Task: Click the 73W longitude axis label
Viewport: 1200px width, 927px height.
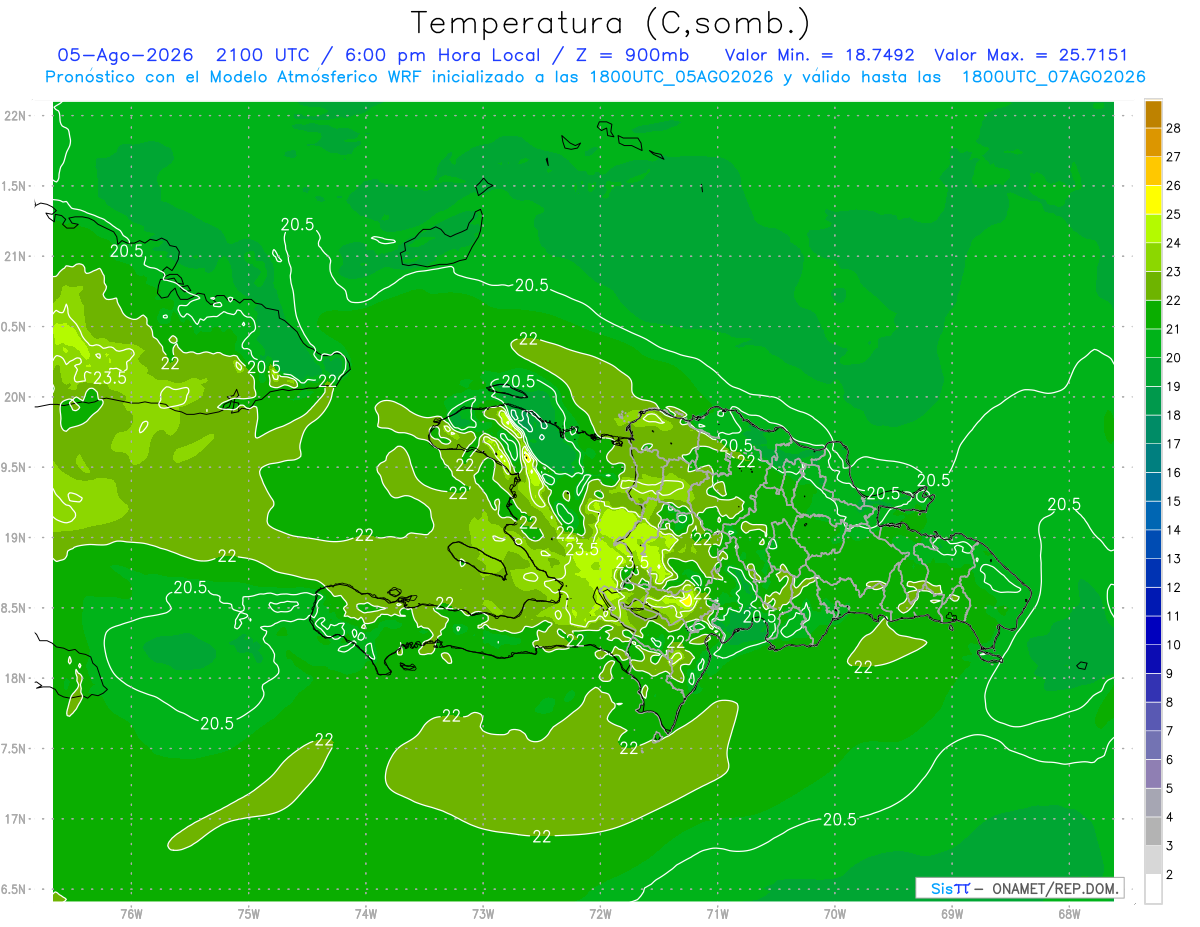Action: click(x=483, y=914)
